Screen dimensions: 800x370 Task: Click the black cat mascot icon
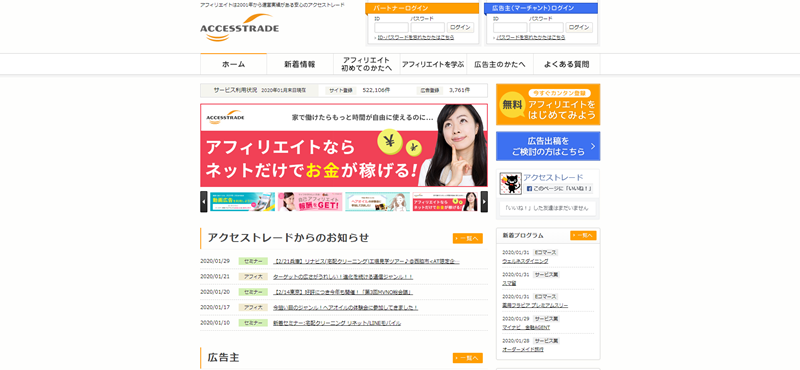click(x=511, y=184)
